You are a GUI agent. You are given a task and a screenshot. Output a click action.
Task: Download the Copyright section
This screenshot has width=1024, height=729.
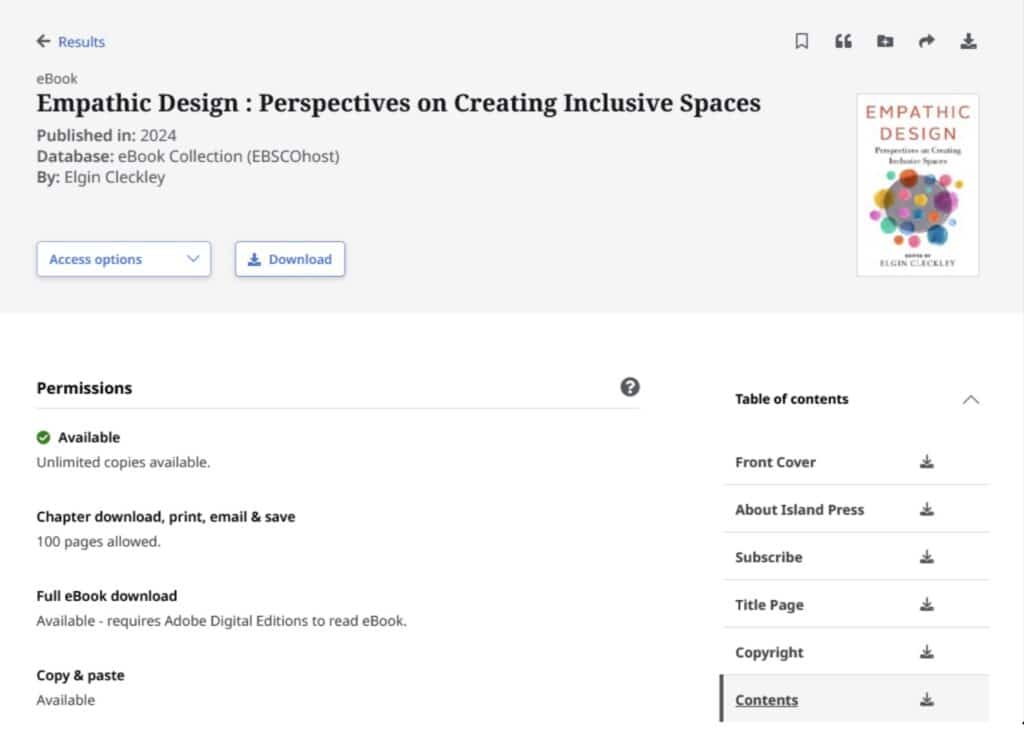pos(927,652)
